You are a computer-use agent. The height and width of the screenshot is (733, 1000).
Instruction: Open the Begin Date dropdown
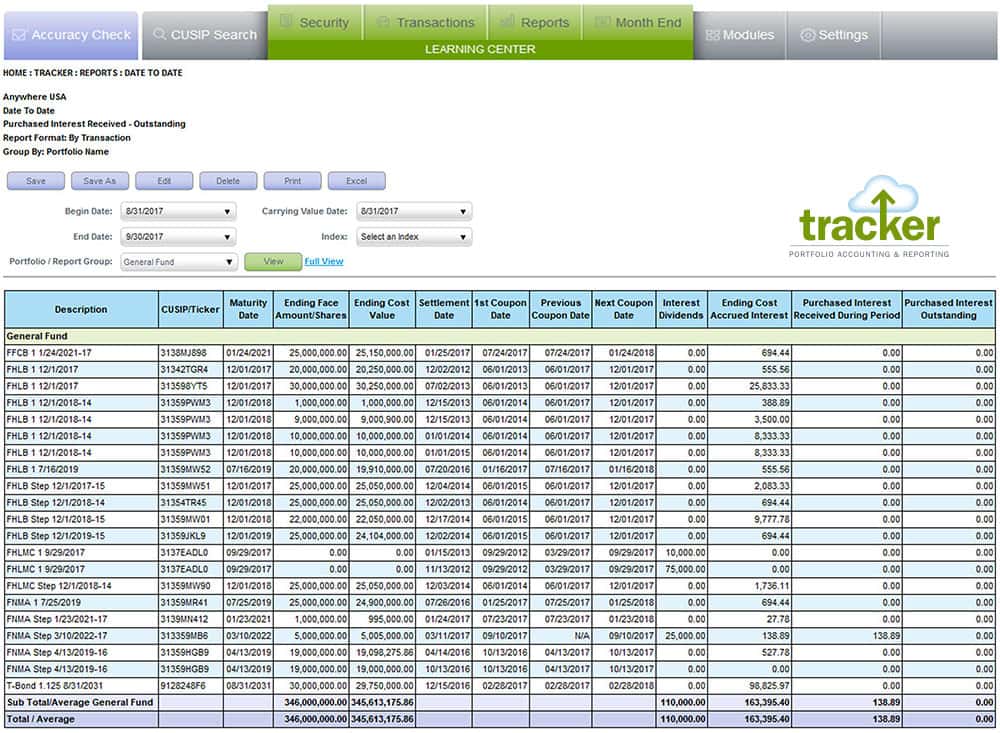coord(178,211)
